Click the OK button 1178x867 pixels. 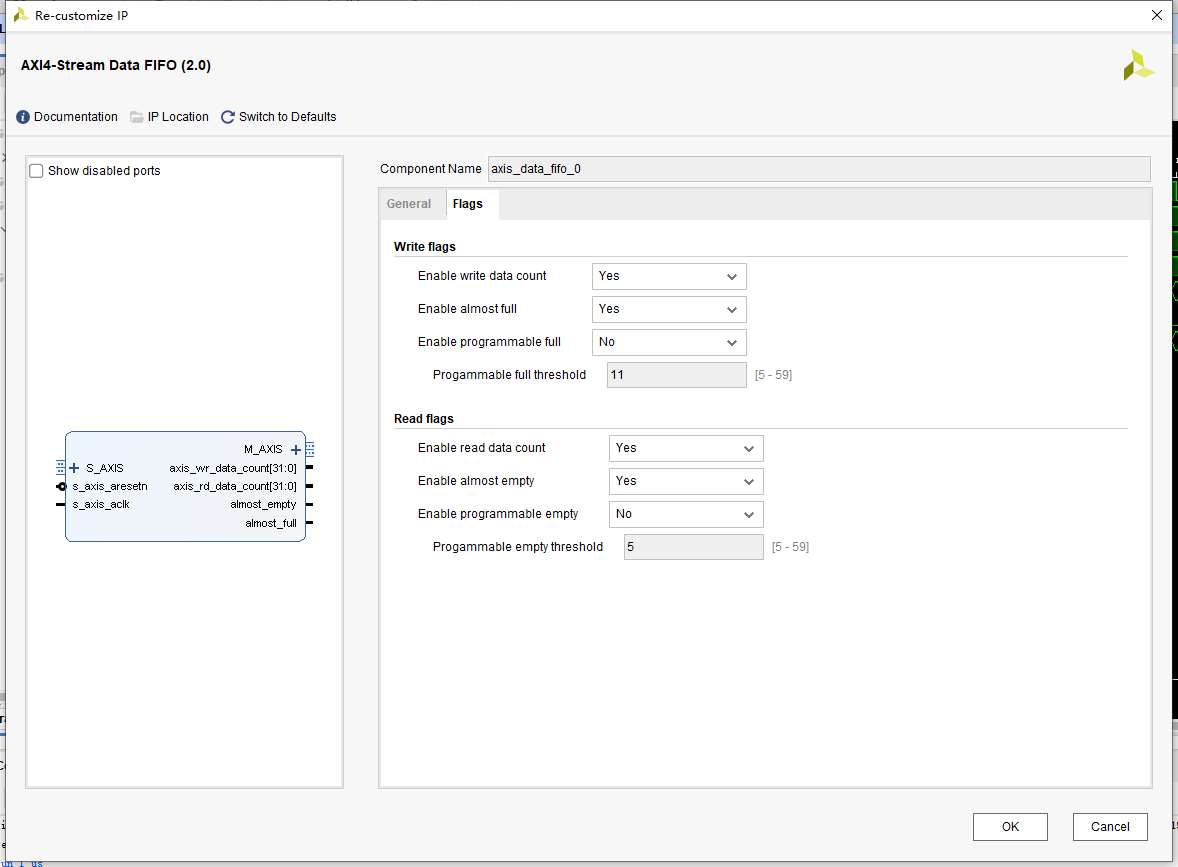point(1010,827)
